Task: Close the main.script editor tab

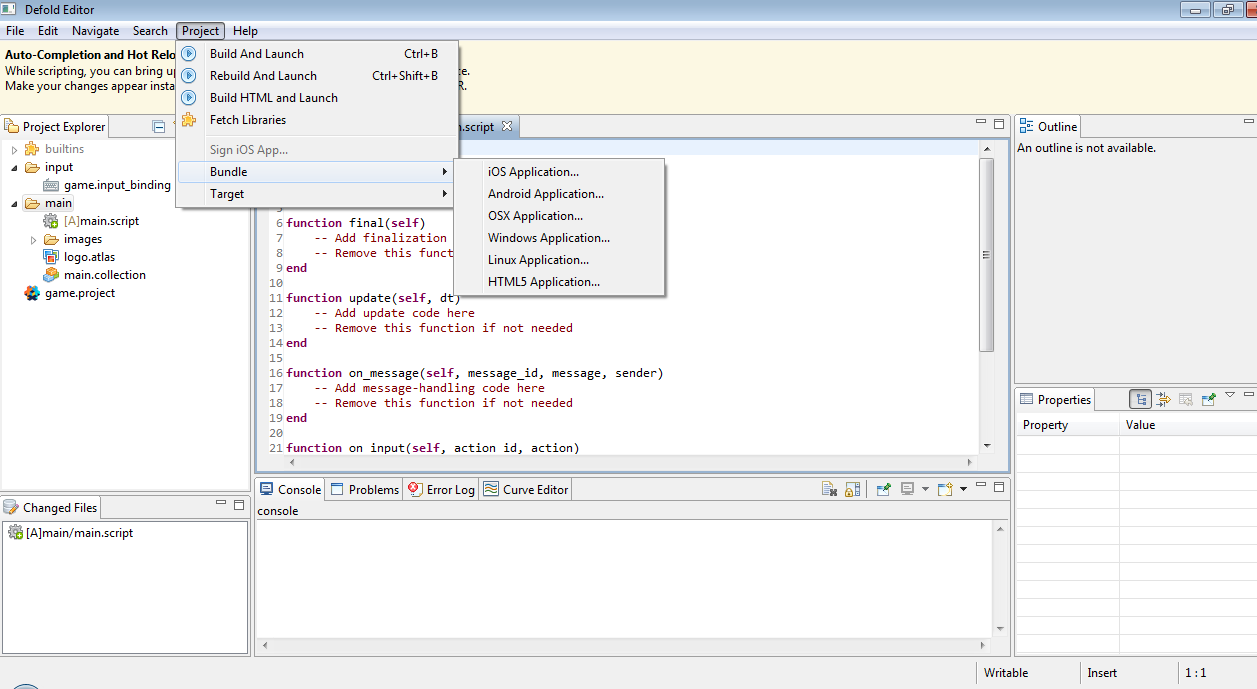Action: [507, 126]
